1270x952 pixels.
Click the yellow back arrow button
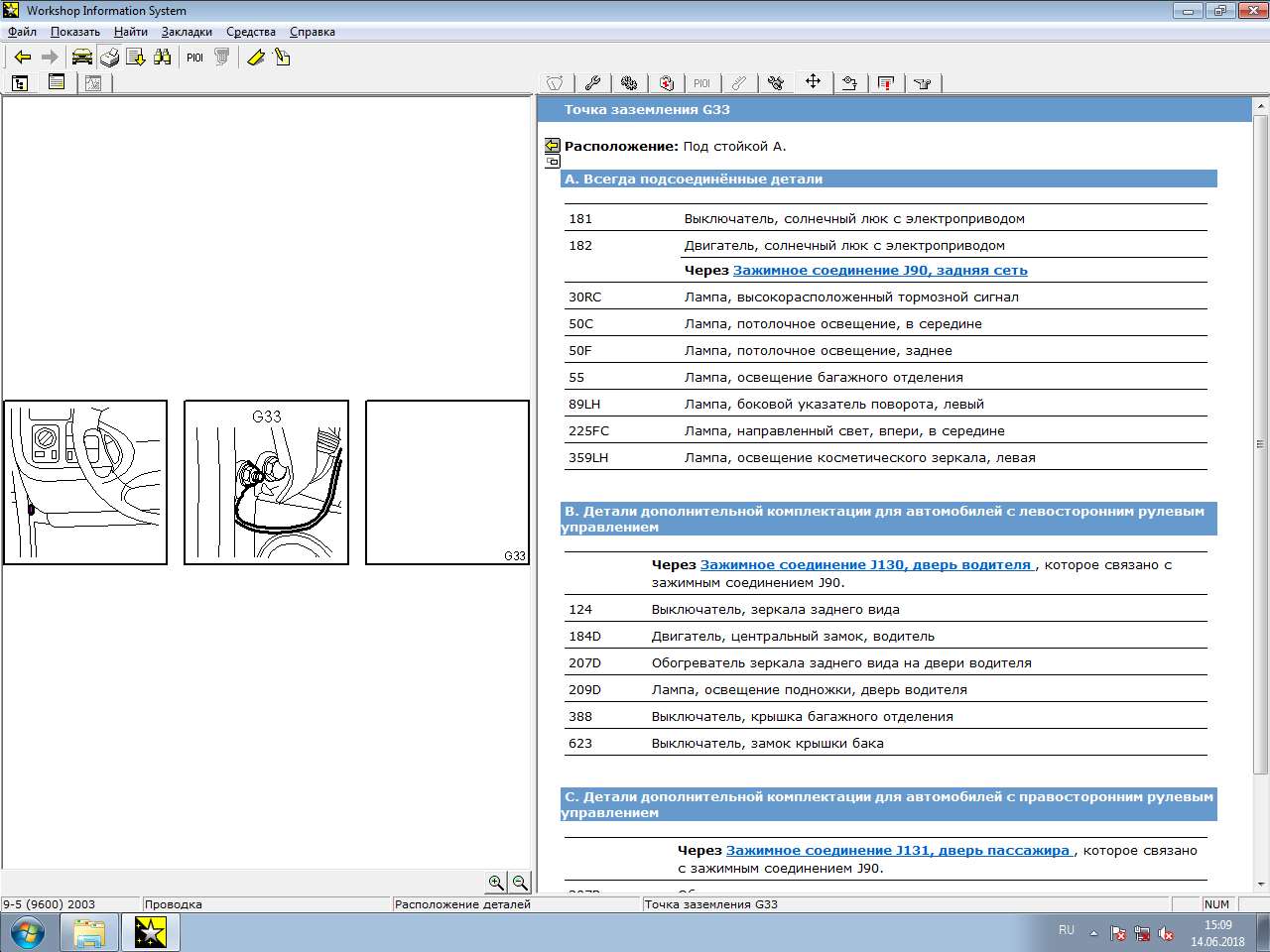(x=23, y=58)
